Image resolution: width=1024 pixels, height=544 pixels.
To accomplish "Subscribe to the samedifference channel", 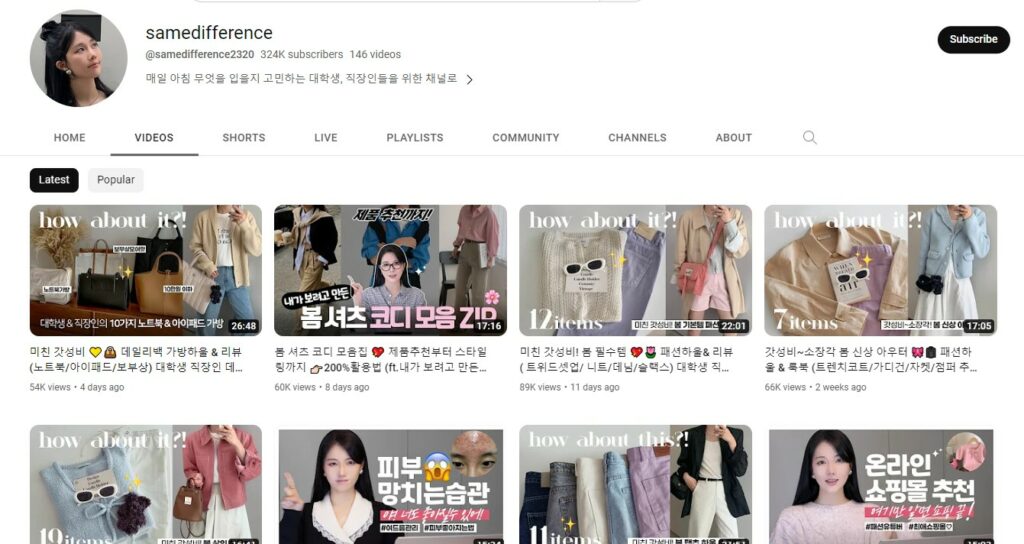I will [x=973, y=39].
